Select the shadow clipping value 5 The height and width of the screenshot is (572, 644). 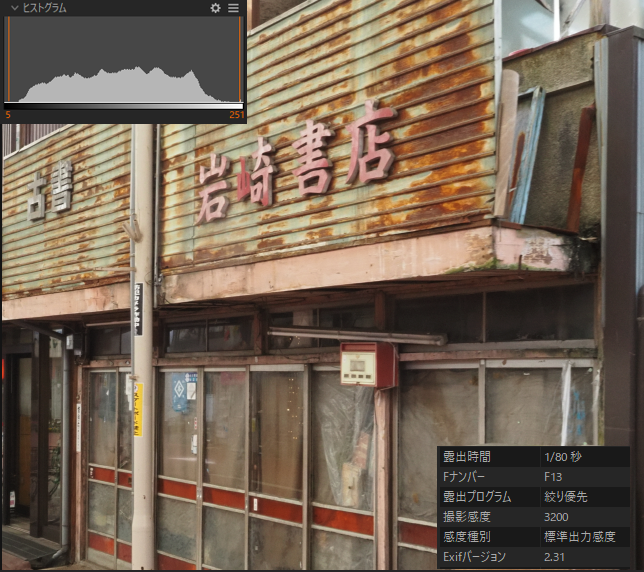point(8,115)
